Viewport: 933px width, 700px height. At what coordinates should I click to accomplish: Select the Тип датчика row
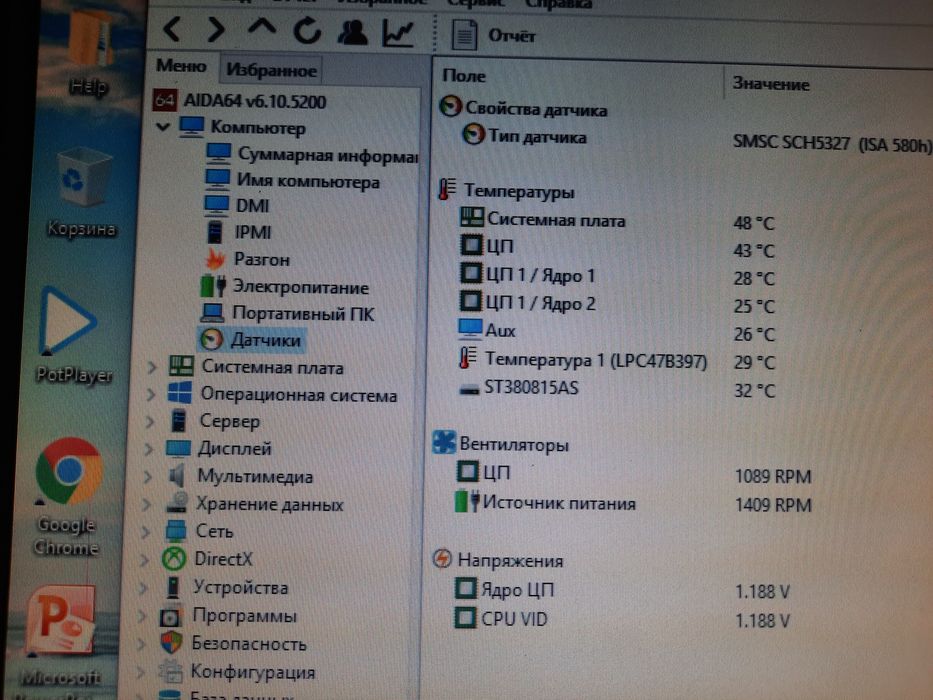525,136
